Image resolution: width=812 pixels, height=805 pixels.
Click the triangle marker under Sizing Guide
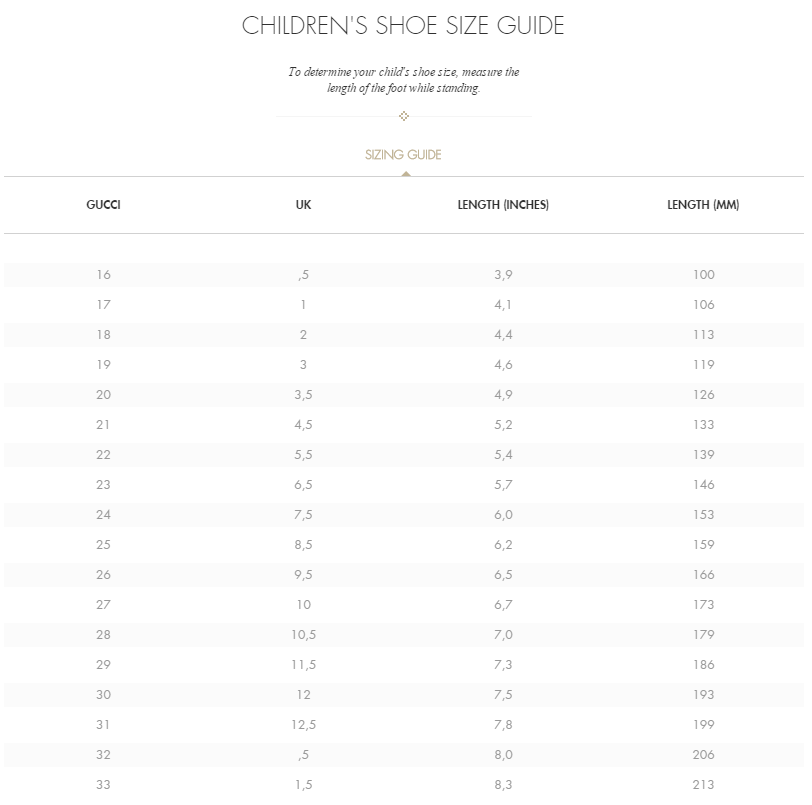pyautogui.click(x=406, y=174)
